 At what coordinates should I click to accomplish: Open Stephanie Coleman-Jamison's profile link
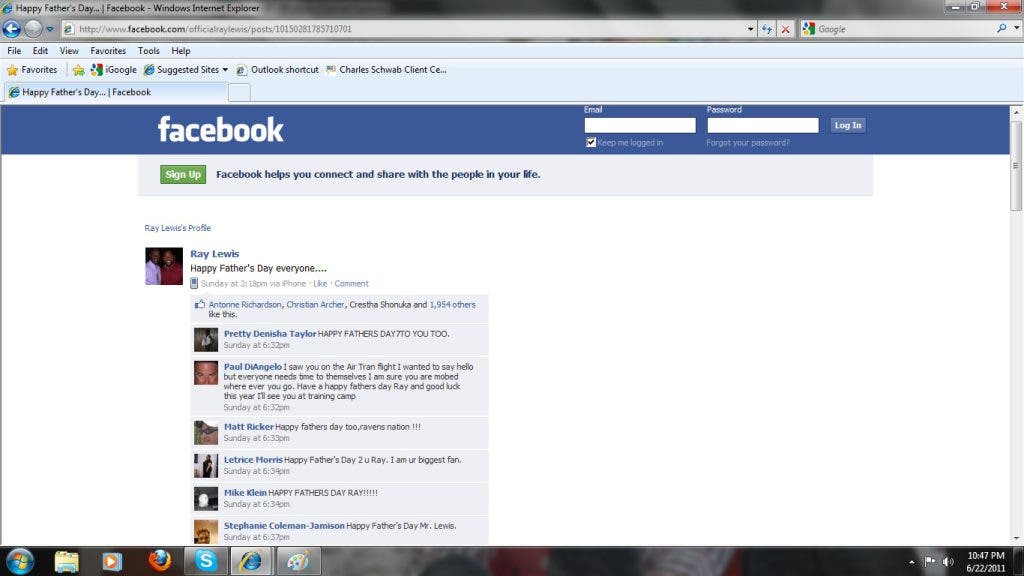tap(284, 526)
